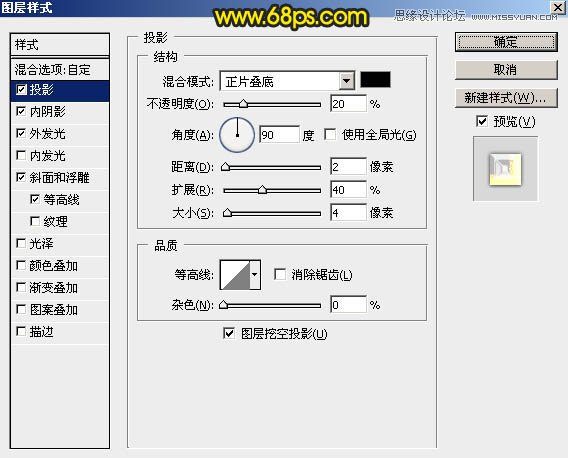Click the style preview thumbnail
Image resolution: width=568 pixels, height=458 pixels.
click(505, 169)
